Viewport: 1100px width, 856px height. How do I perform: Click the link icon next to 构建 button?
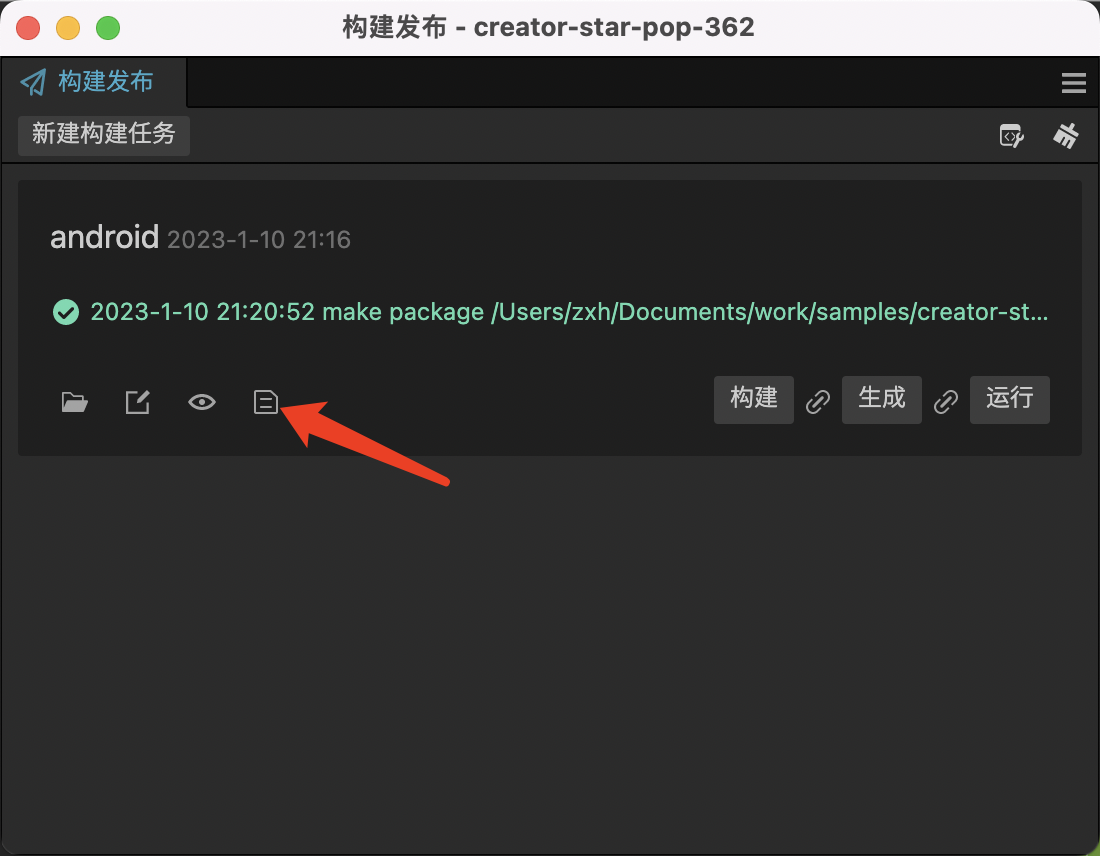(x=818, y=400)
